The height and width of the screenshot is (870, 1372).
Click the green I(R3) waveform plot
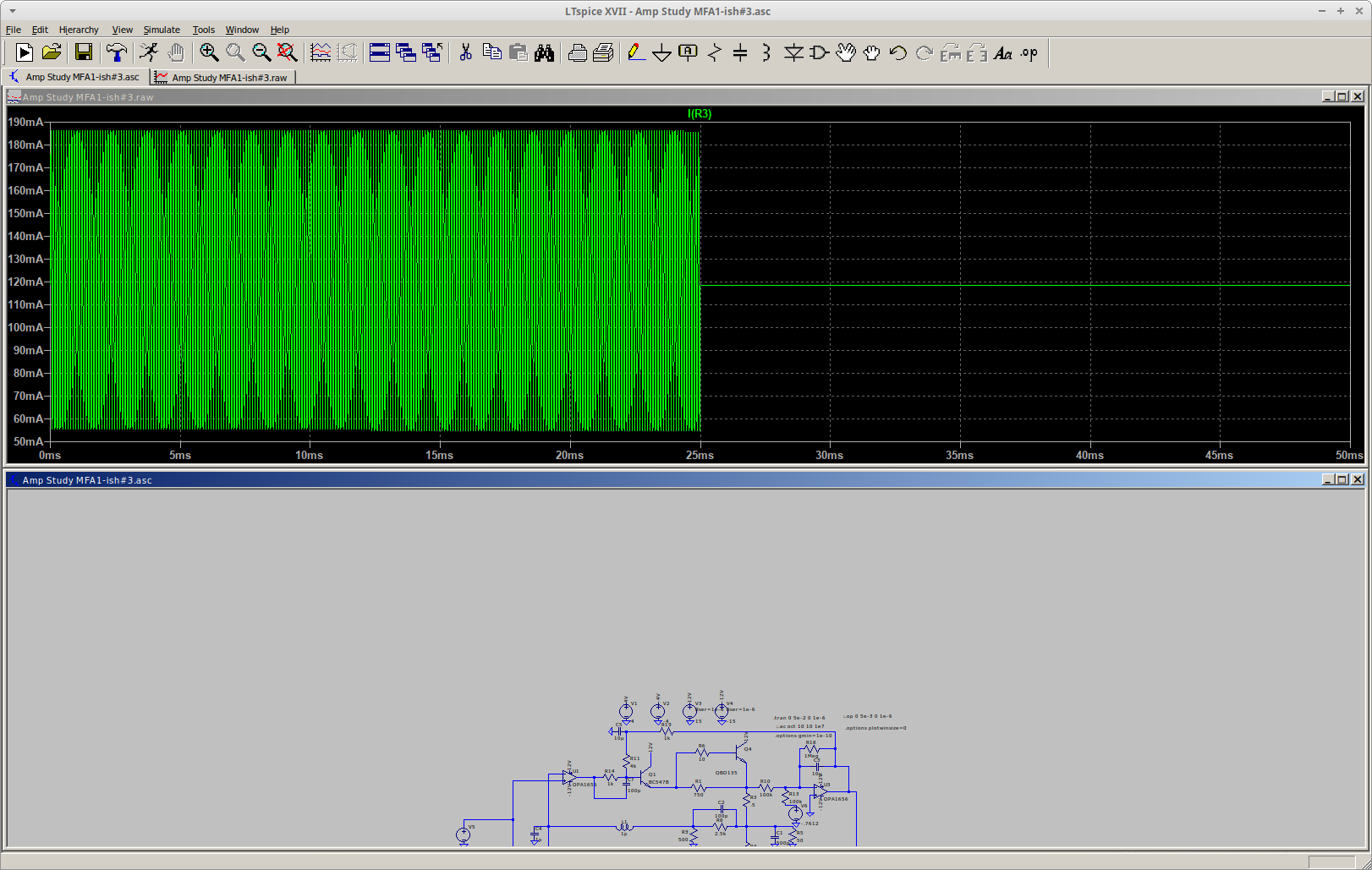tap(375, 281)
